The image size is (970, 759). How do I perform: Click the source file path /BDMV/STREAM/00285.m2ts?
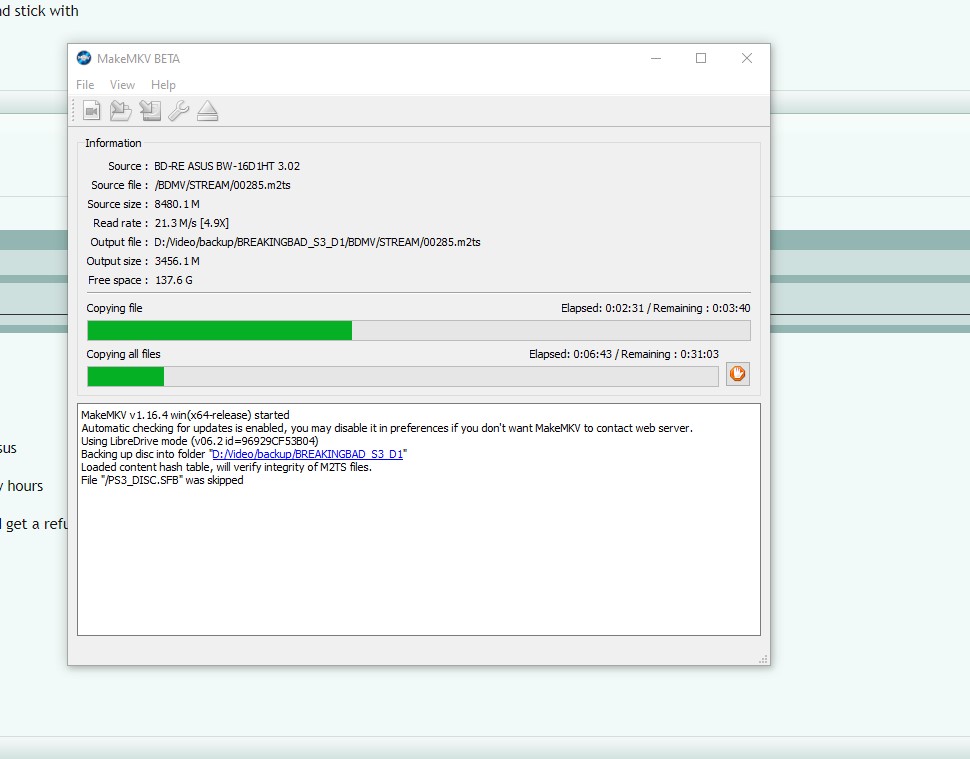click(x=223, y=185)
